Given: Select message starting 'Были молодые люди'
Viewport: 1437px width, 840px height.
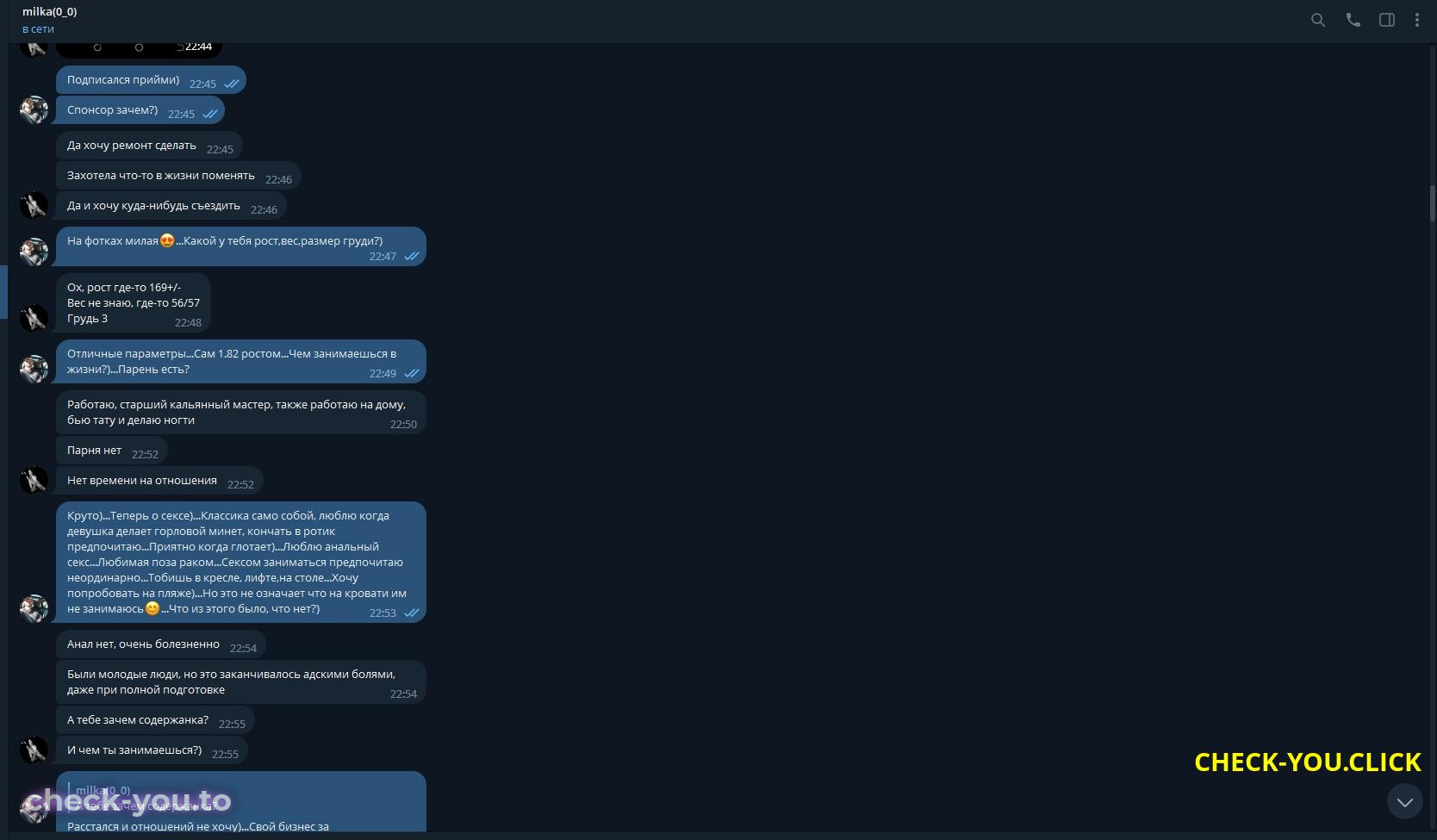Looking at the screenshot, I should coord(241,682).
